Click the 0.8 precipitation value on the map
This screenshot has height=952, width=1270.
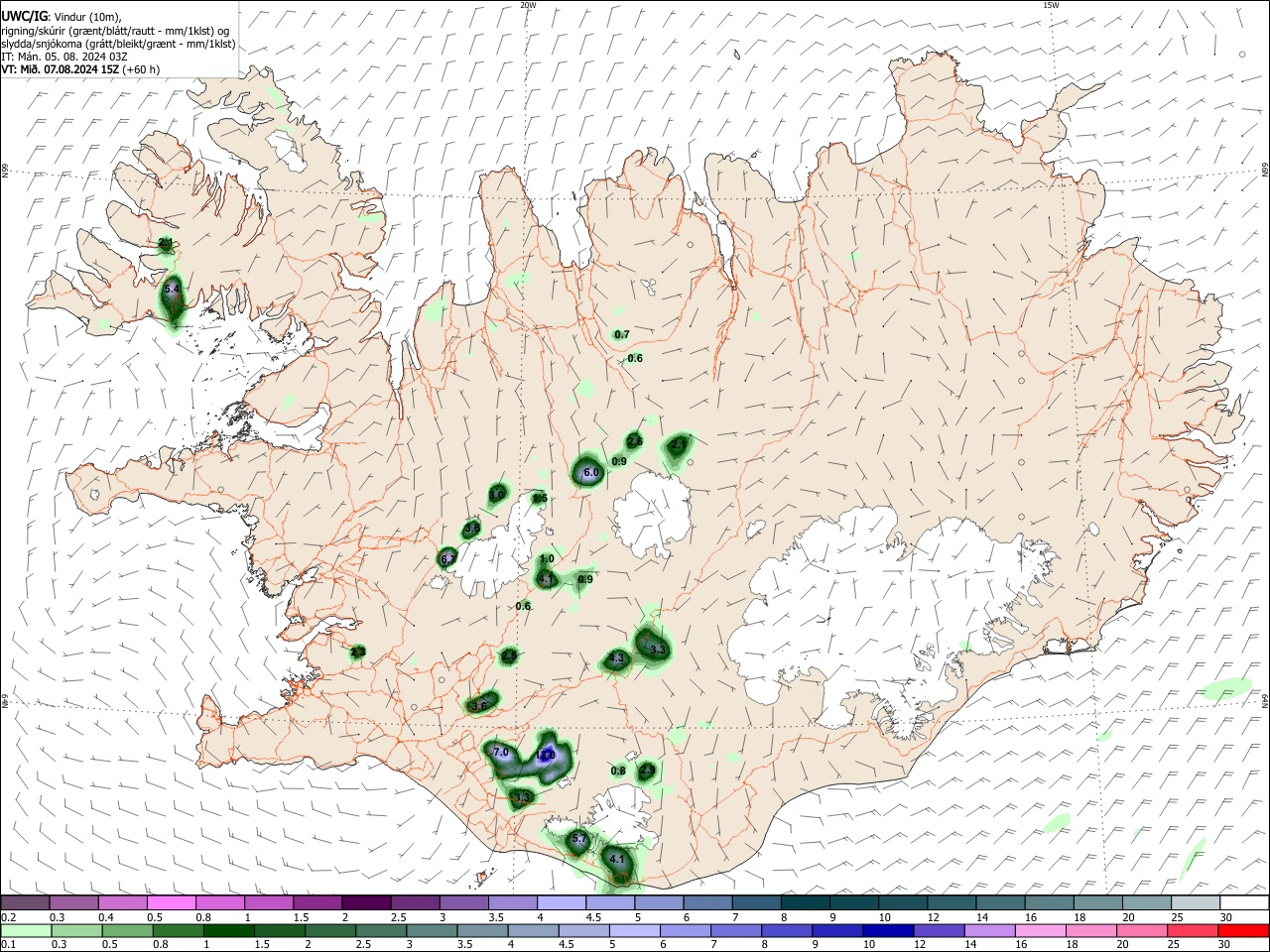pyautogui.click(x=618, y=771)
